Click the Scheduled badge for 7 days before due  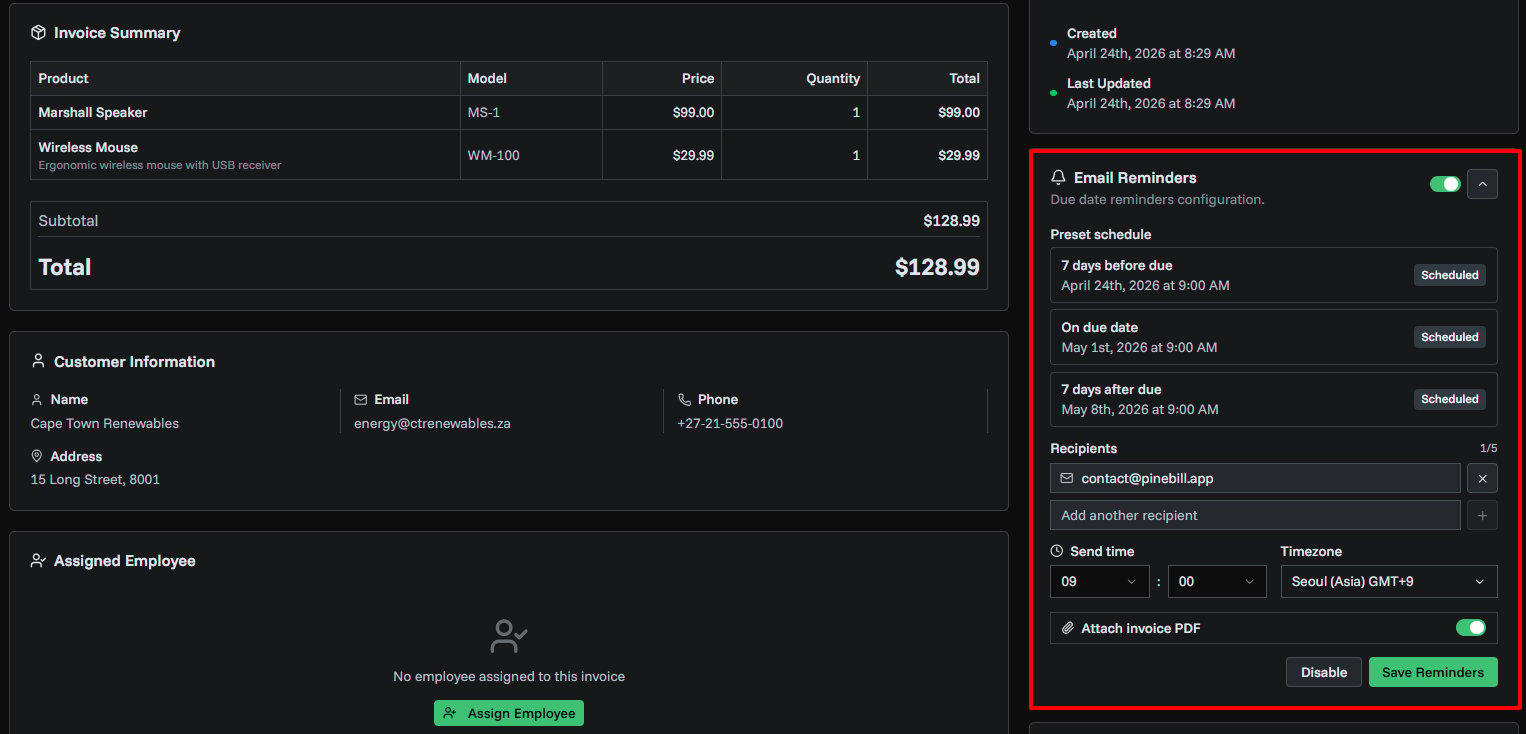1450,275
